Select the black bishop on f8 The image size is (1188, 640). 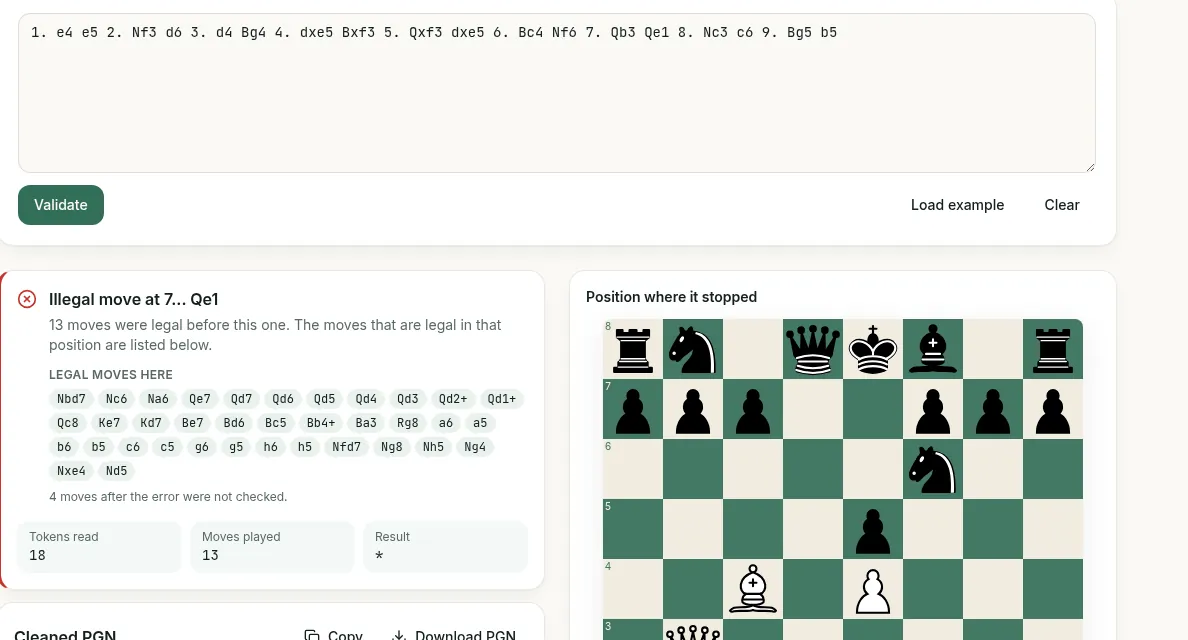(933, 349)
